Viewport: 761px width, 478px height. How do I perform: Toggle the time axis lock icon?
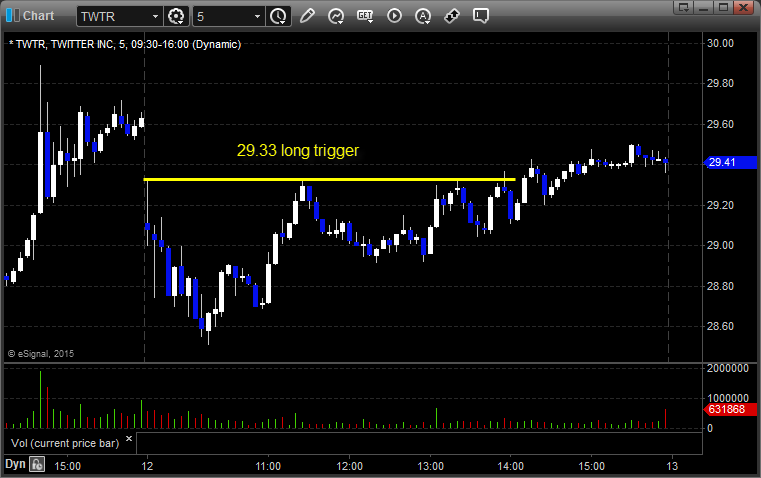pyautogui.click(x=37, y=464)
